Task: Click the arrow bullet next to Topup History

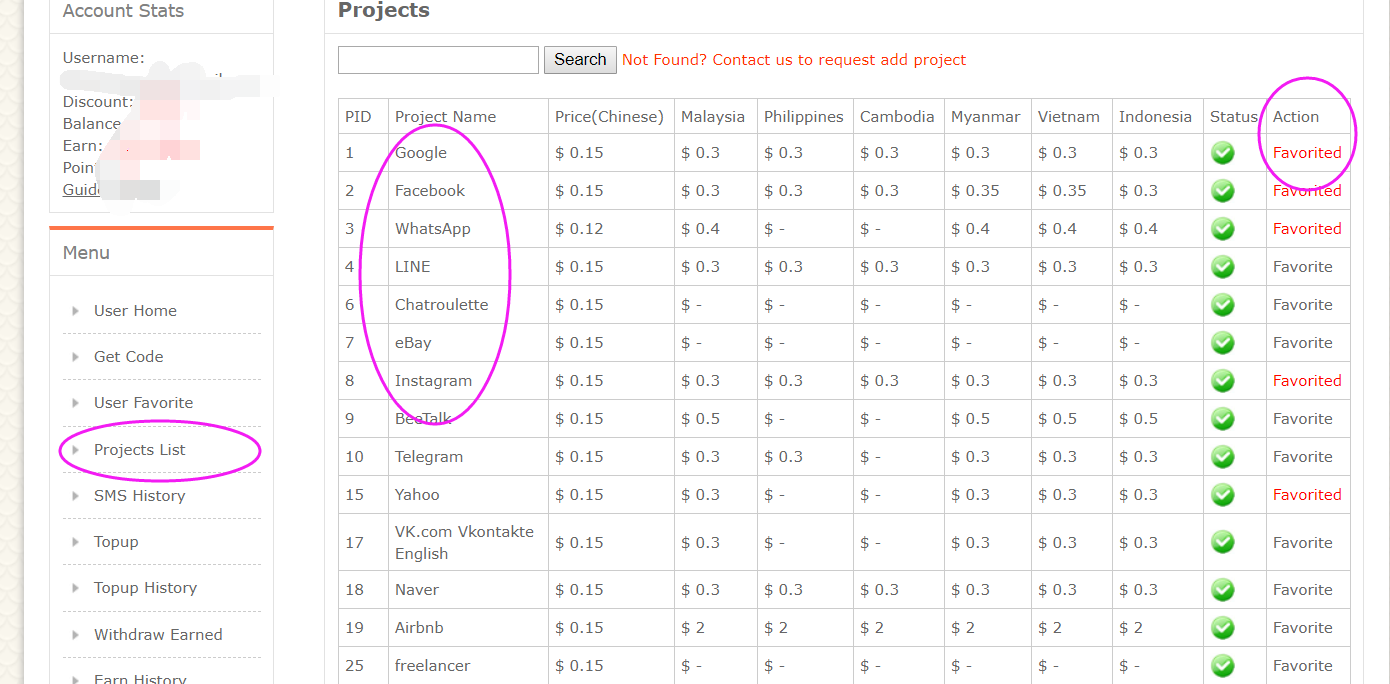Action: pyautogui.click(x=75, y=588)
